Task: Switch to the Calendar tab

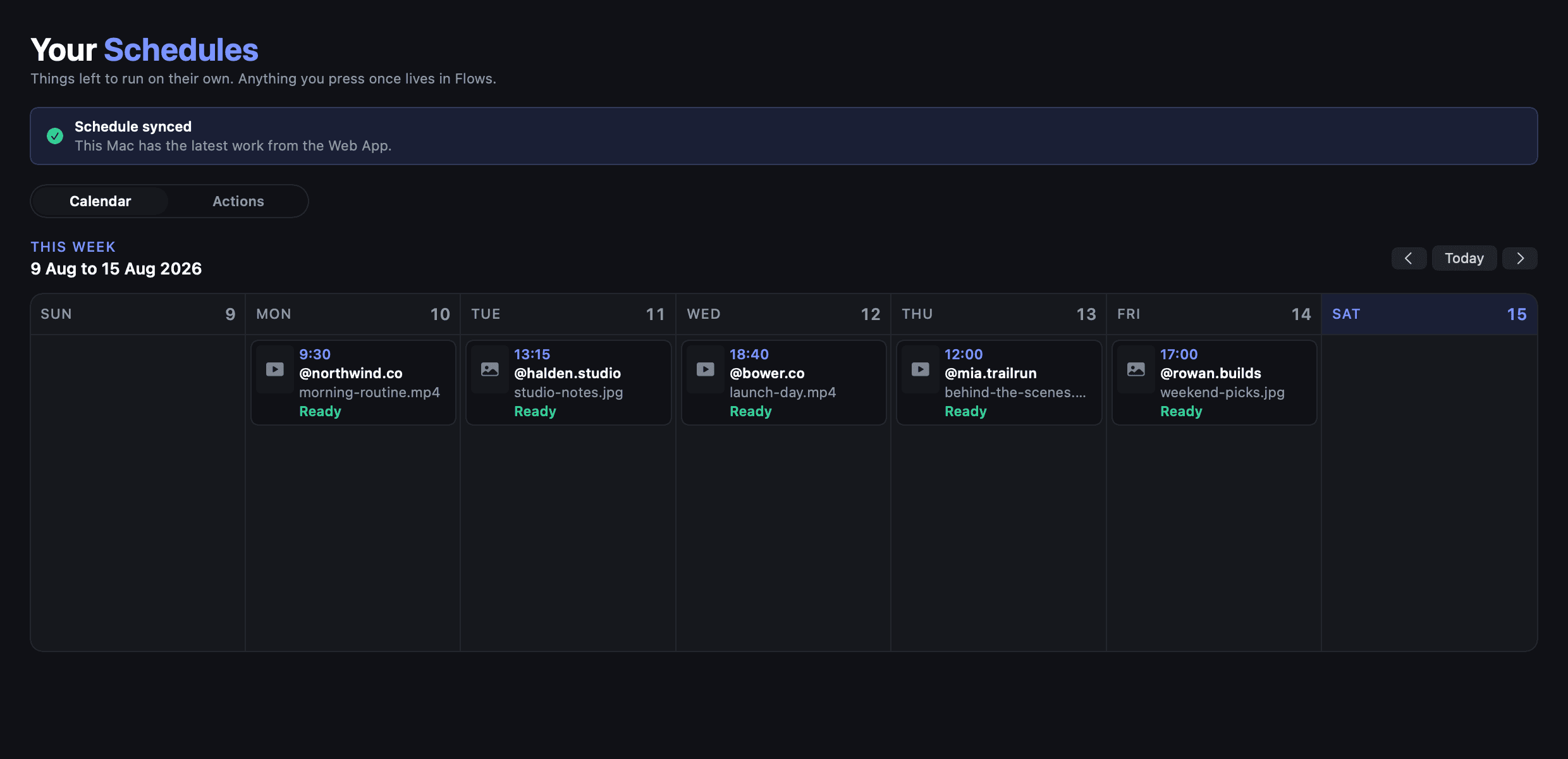Action: pos(101,201)
